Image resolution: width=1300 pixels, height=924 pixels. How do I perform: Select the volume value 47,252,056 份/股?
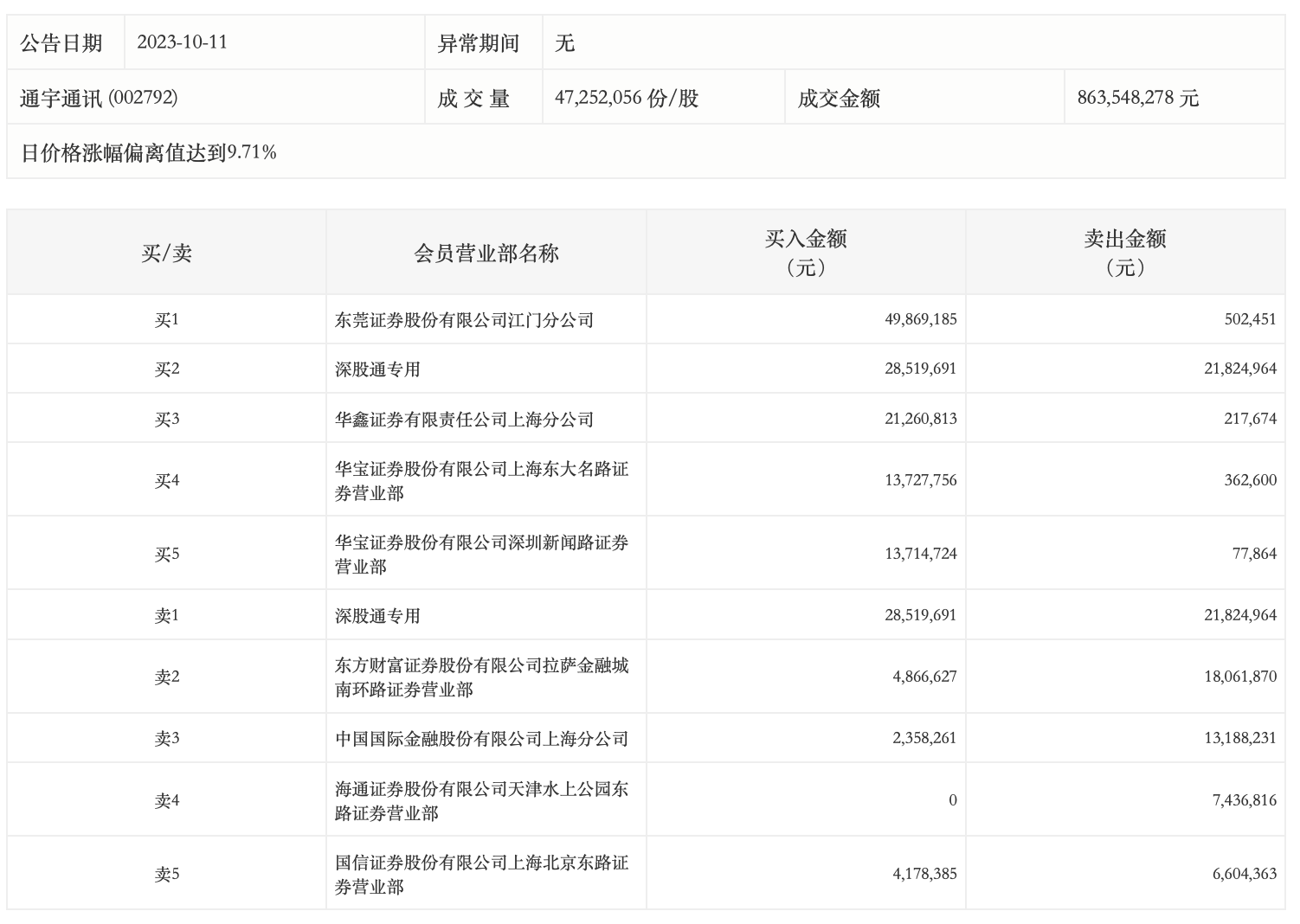click(627, 98)
